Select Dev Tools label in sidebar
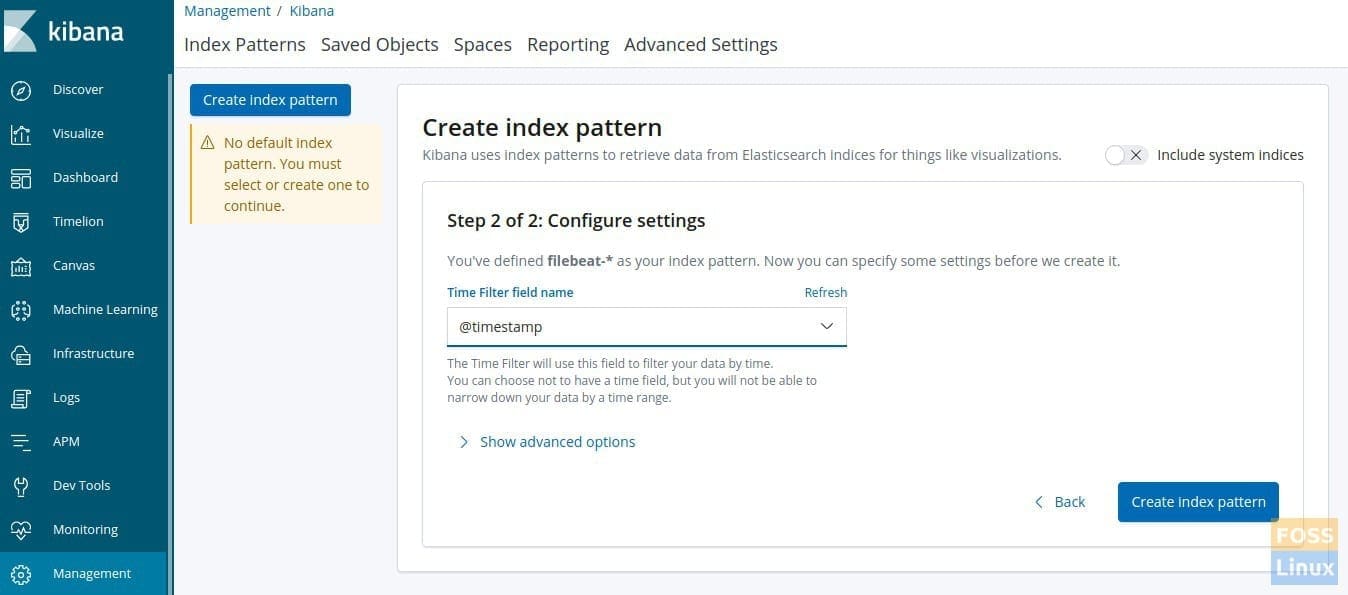Image resolution: width=1348 pixels, height=595 pixels. coord(81,486)
